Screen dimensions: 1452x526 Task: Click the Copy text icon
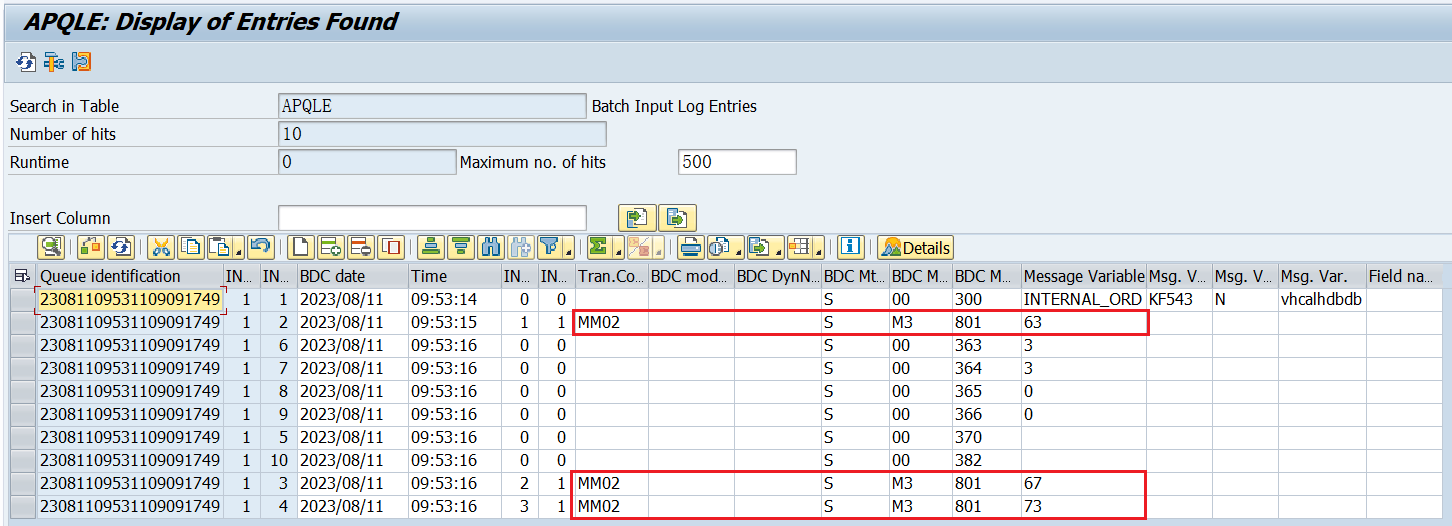coord(191,247)
